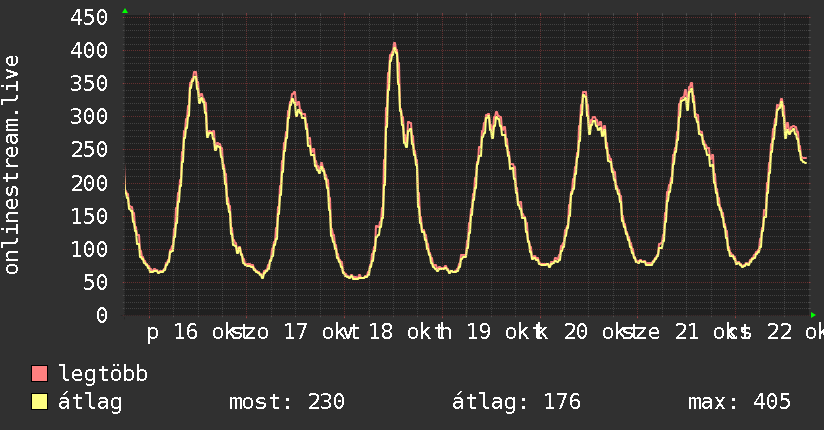Select the 18 okt date label

(400, 332)
